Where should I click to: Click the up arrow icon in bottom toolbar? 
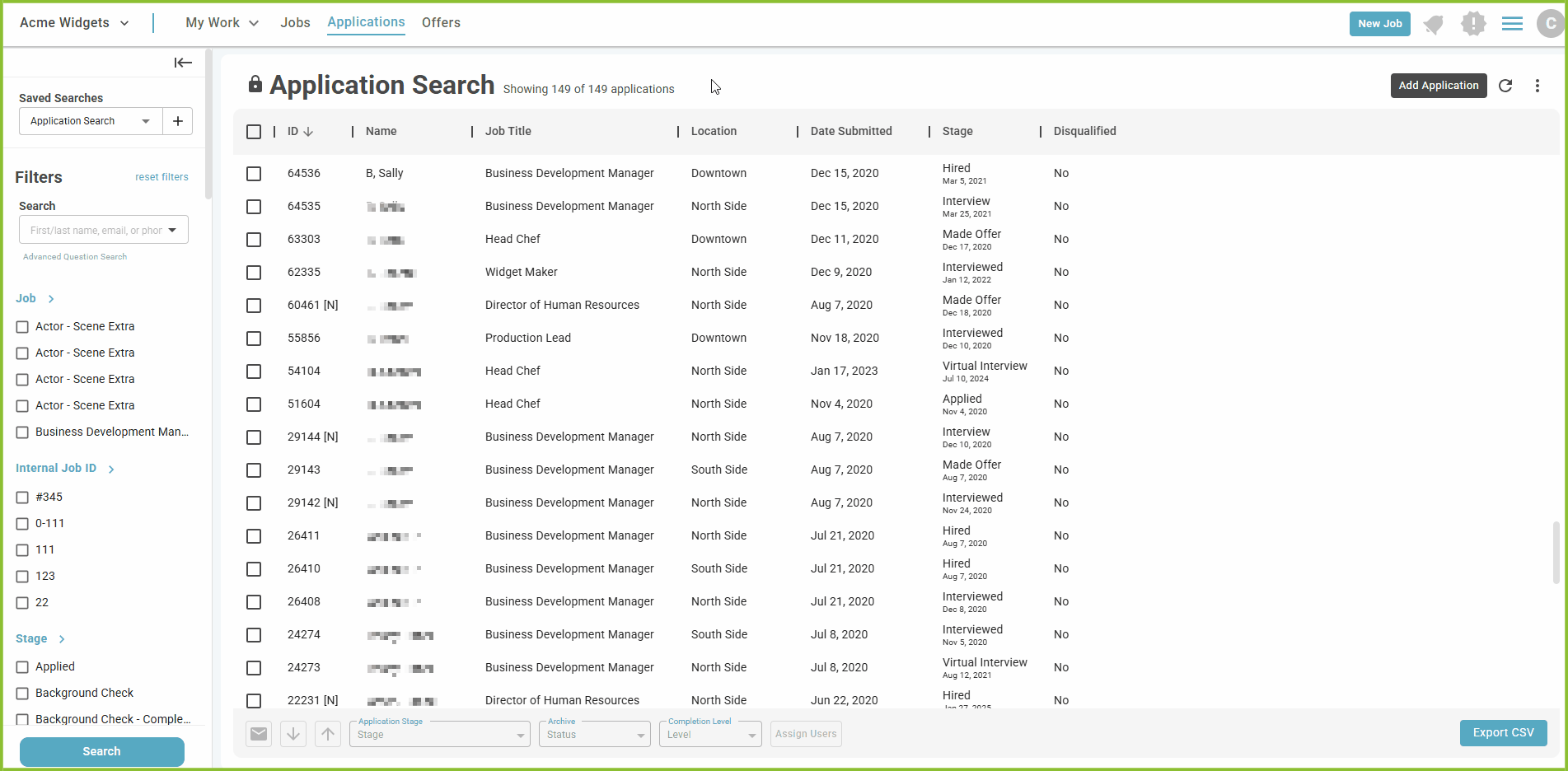[328, 734]
